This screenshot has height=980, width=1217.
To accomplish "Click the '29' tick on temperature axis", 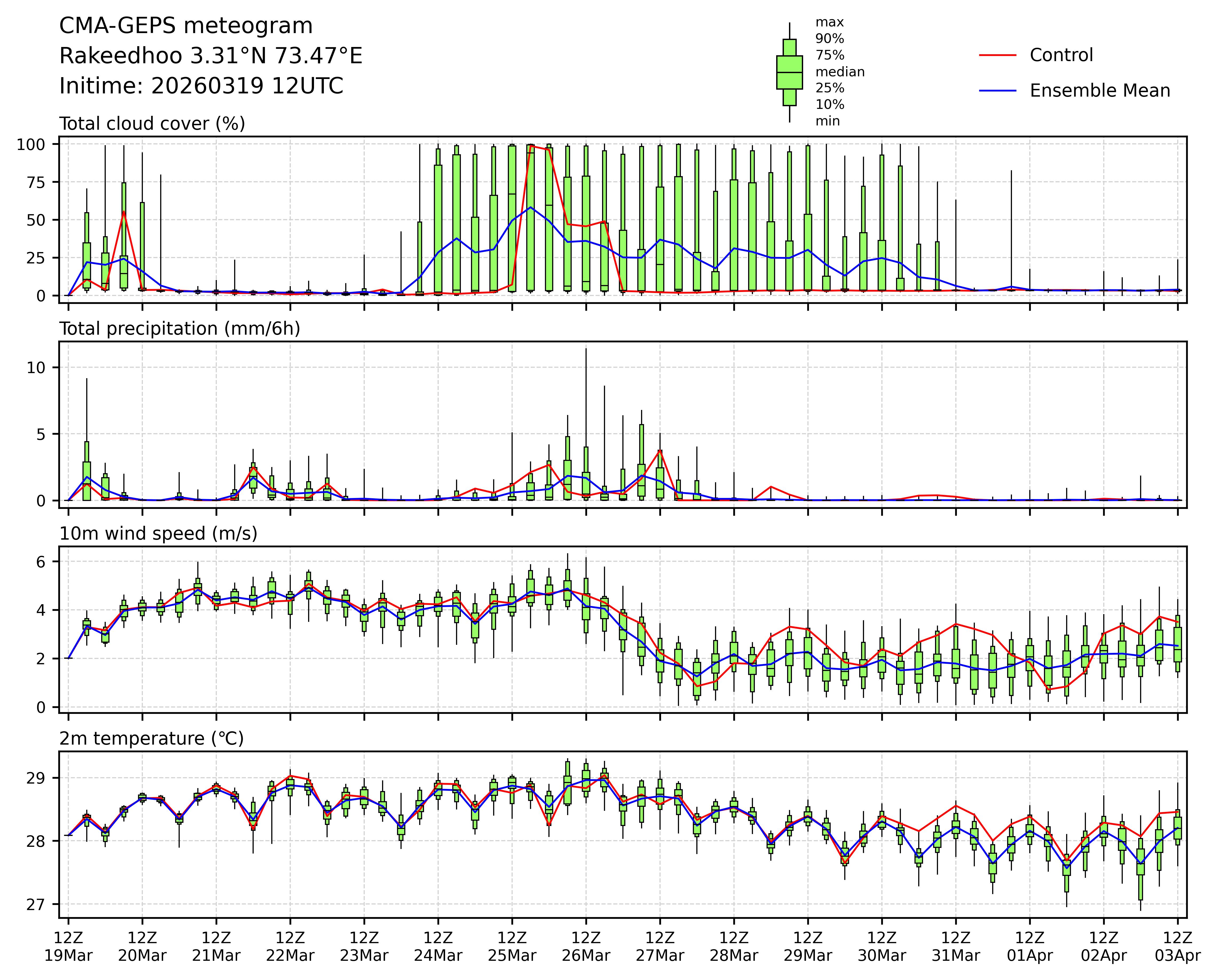I will [x=36, y=779].
